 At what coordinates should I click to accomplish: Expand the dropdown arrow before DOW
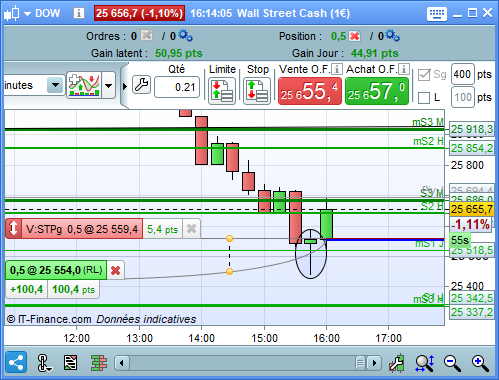[x=28, y=14]
